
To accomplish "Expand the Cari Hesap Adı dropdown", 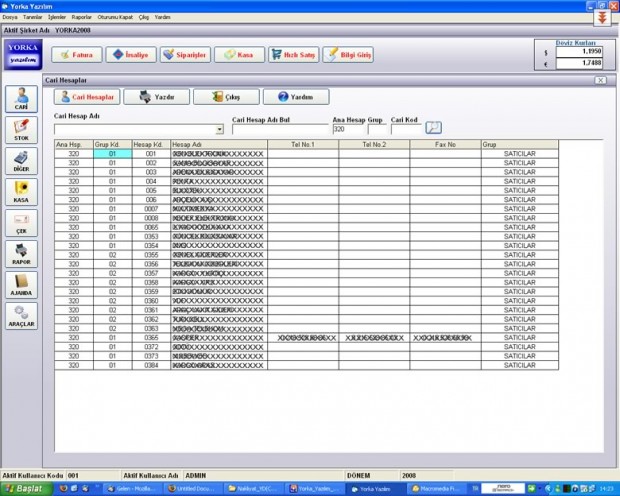I will coord(219,129).
